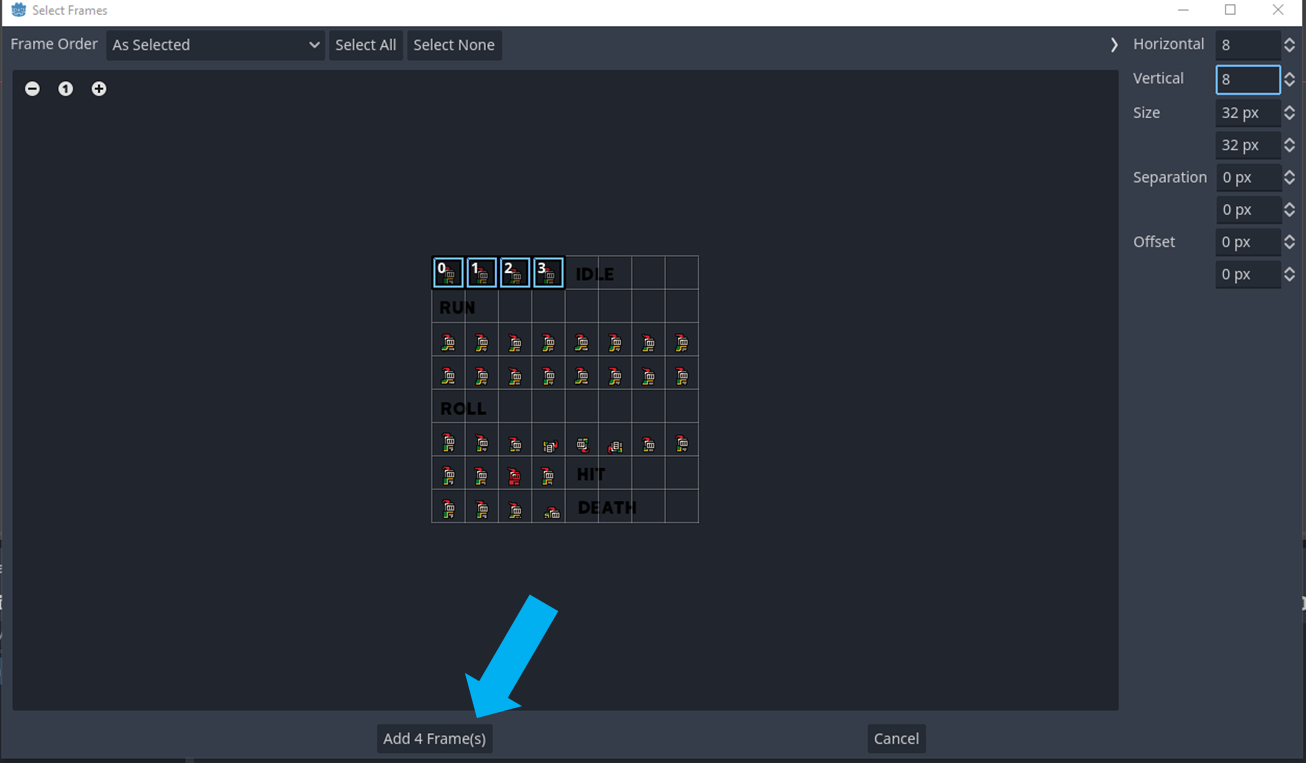Click the Cancel button
Viewport: 1306px width, 763px height.
(896, 738)
